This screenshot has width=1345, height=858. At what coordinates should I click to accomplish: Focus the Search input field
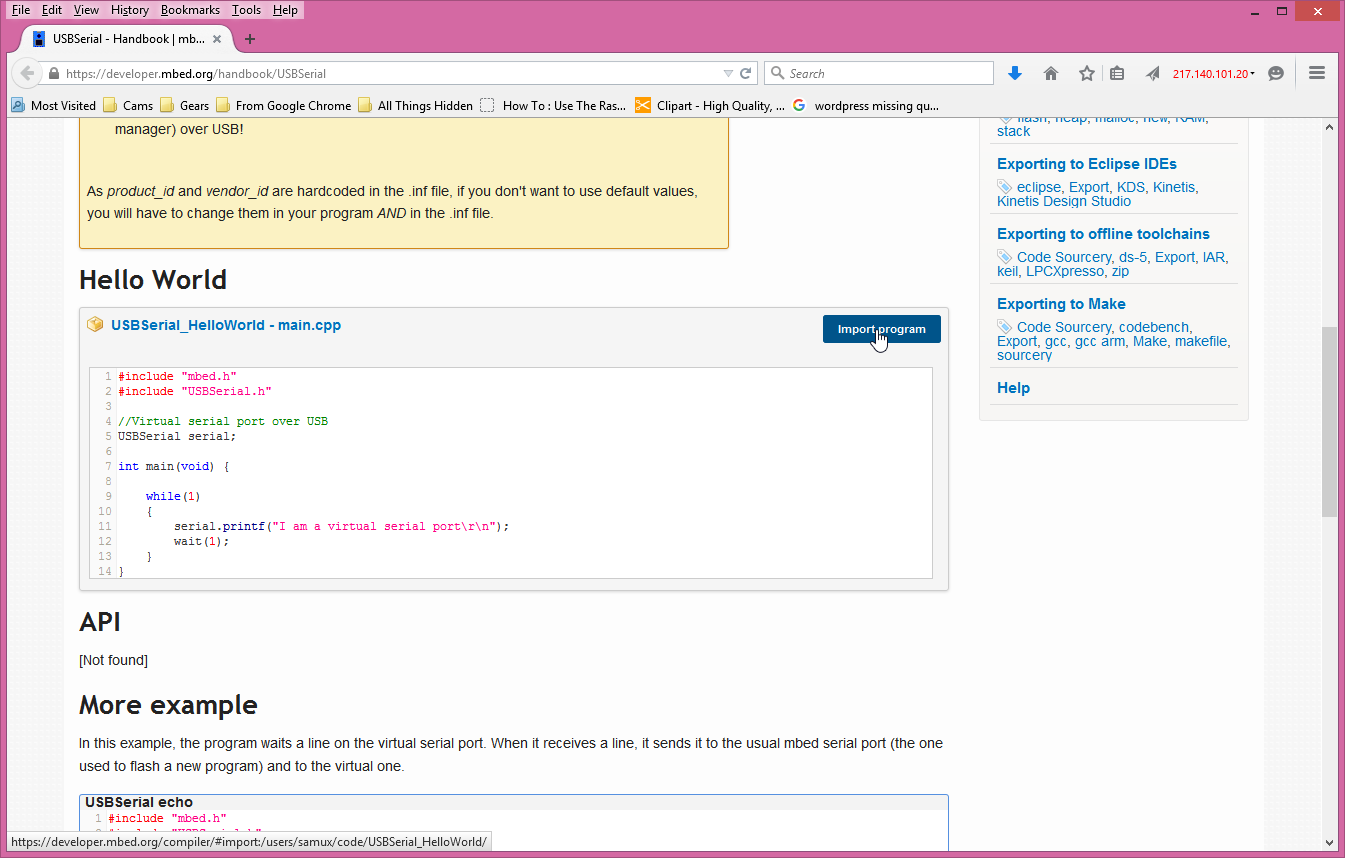click(x=888, y=73)
